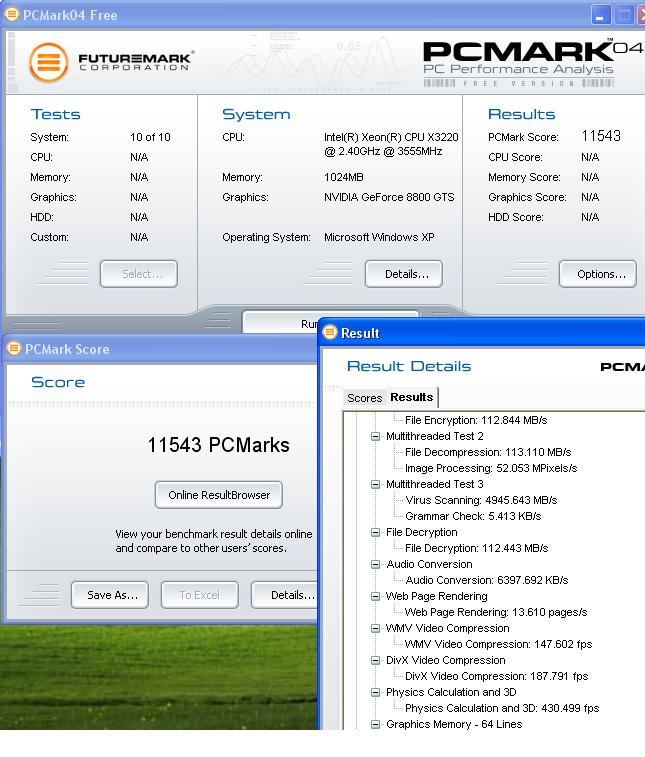This screenshot has width=645, height=757.
Task: Collapse the DivX Video Compression group
Action: click(x=375, y=660)
